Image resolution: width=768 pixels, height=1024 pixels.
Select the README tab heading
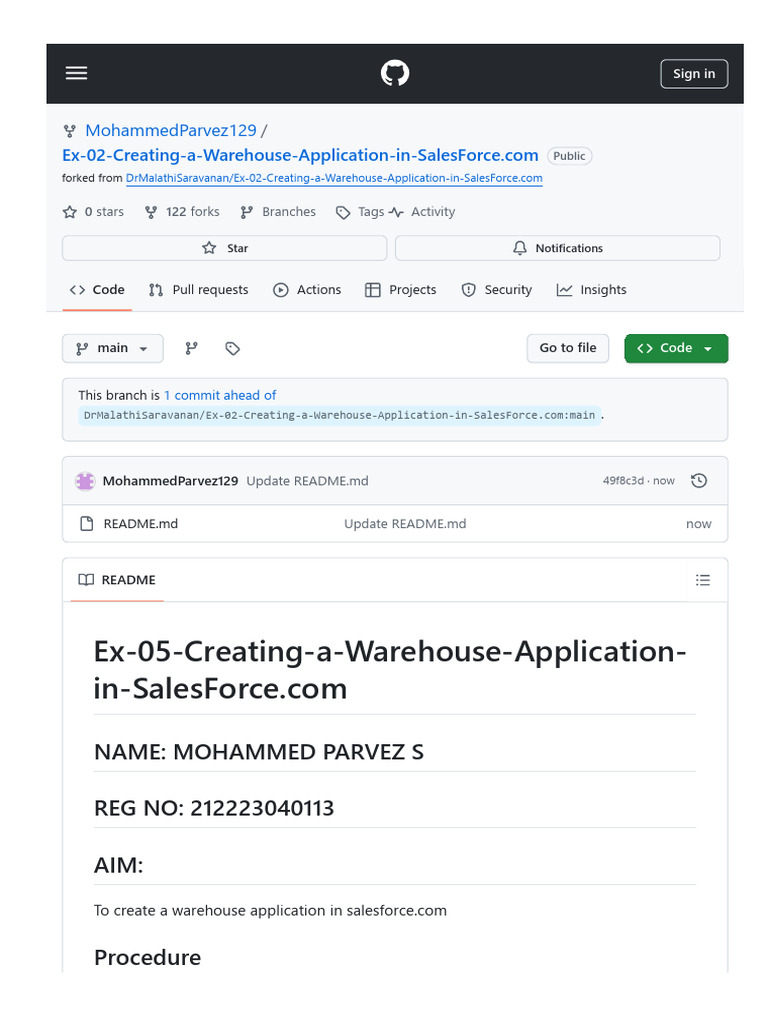(x=117, y=580)
